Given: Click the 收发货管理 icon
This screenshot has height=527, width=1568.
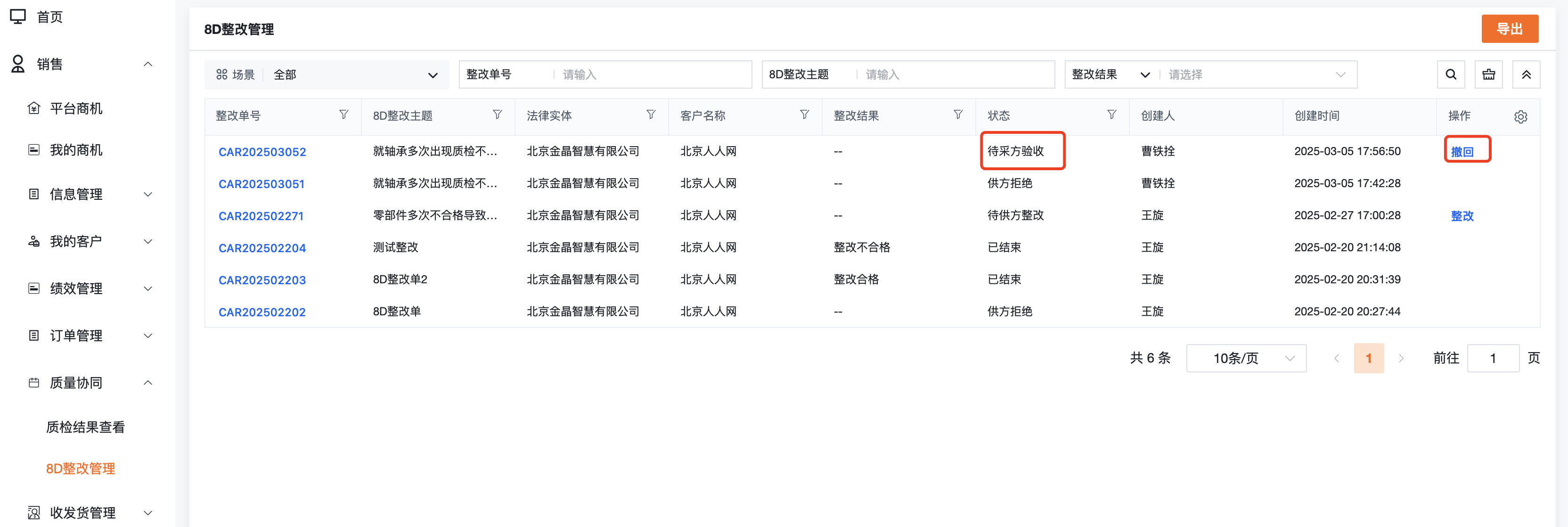Looking at the screenshot, I should pos(34,512).
